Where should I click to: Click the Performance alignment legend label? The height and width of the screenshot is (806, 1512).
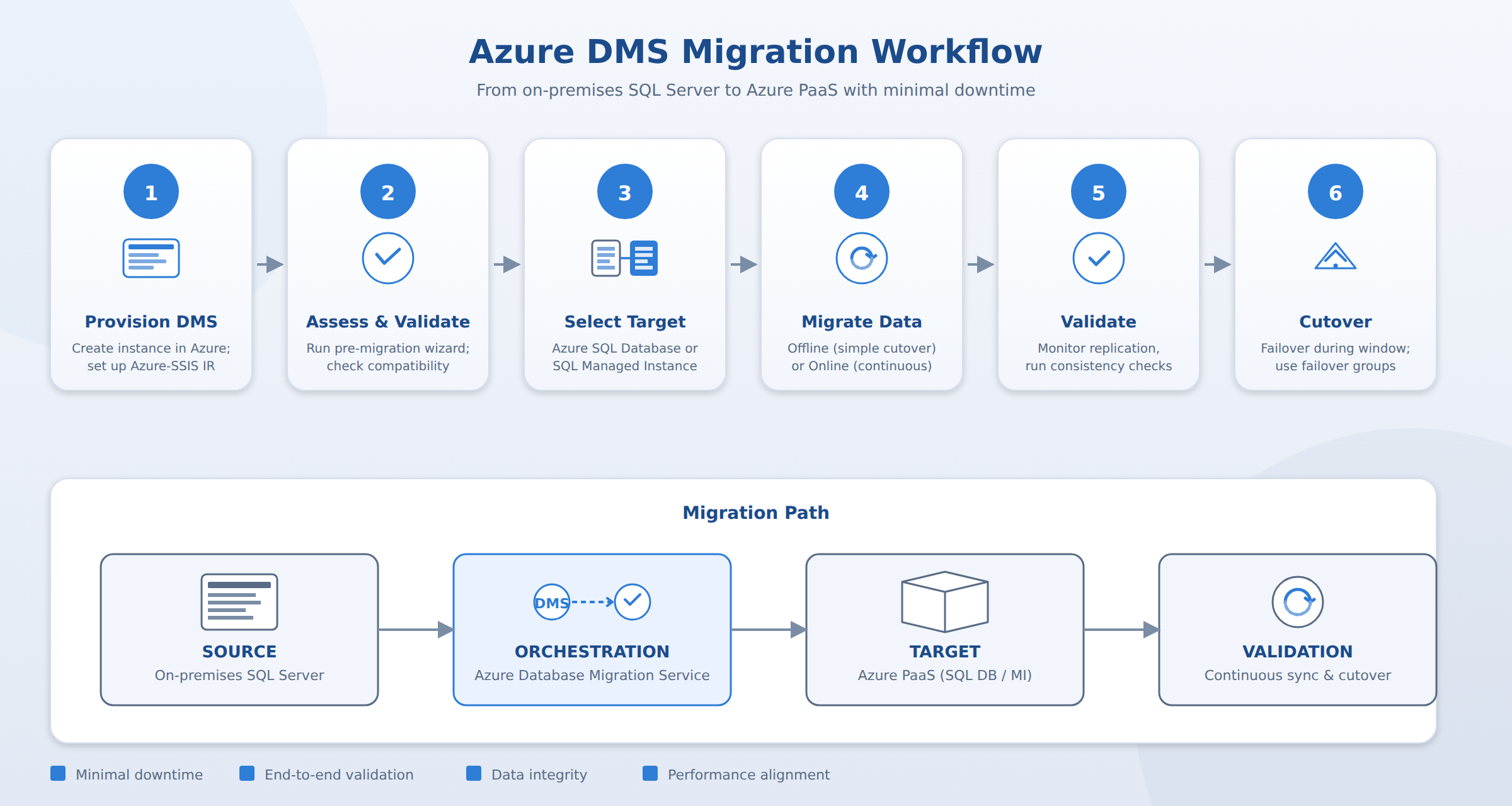(x=748, y=775)
